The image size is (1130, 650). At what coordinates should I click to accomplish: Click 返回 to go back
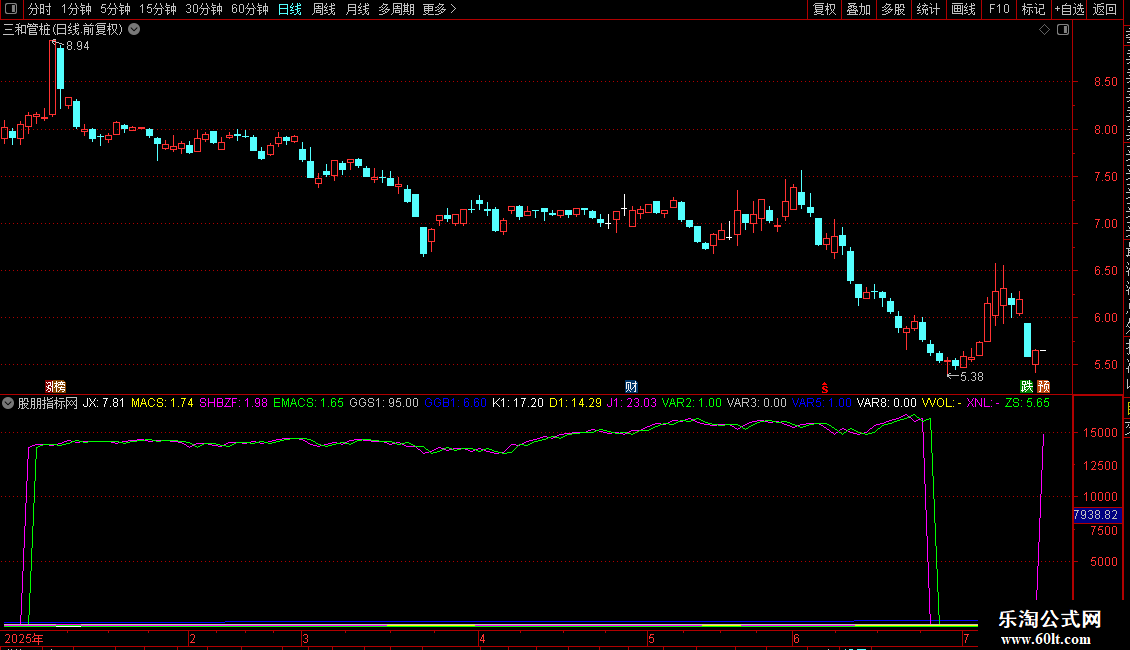[x=1105, y=9]
